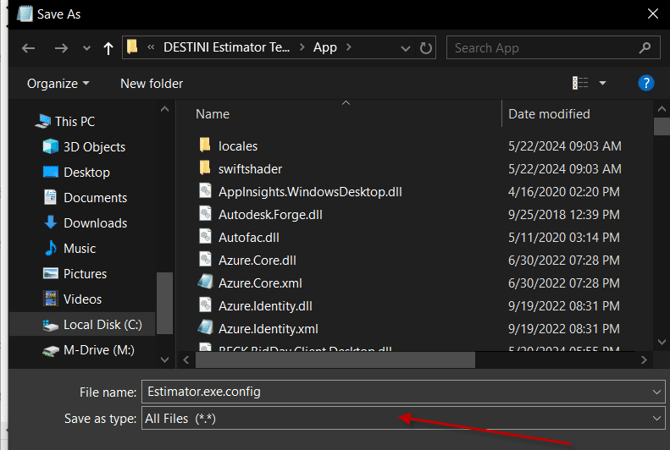
Task: Sort files by the Name column
Action: (x=213, y=114)
